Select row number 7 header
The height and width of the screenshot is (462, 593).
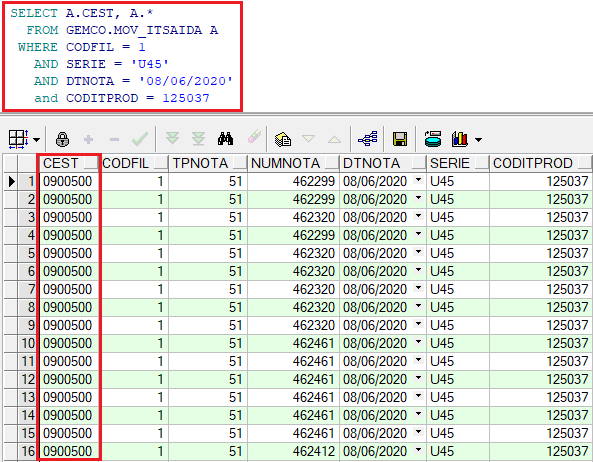click(x=27, y=290)
